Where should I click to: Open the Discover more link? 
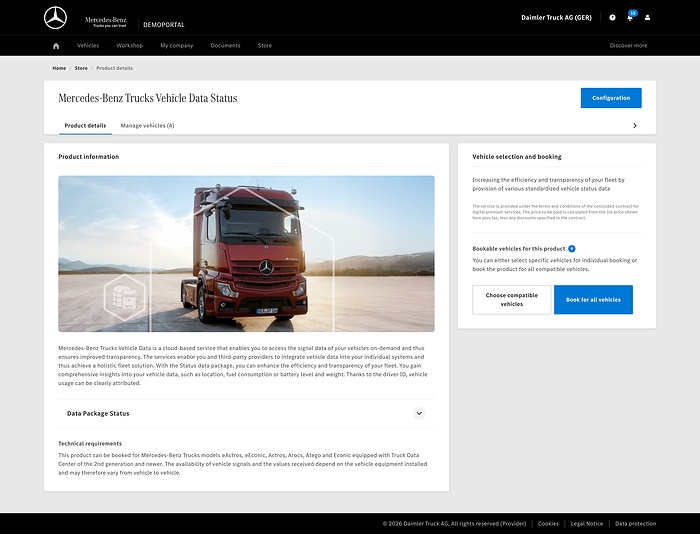(x=628, y=46)
